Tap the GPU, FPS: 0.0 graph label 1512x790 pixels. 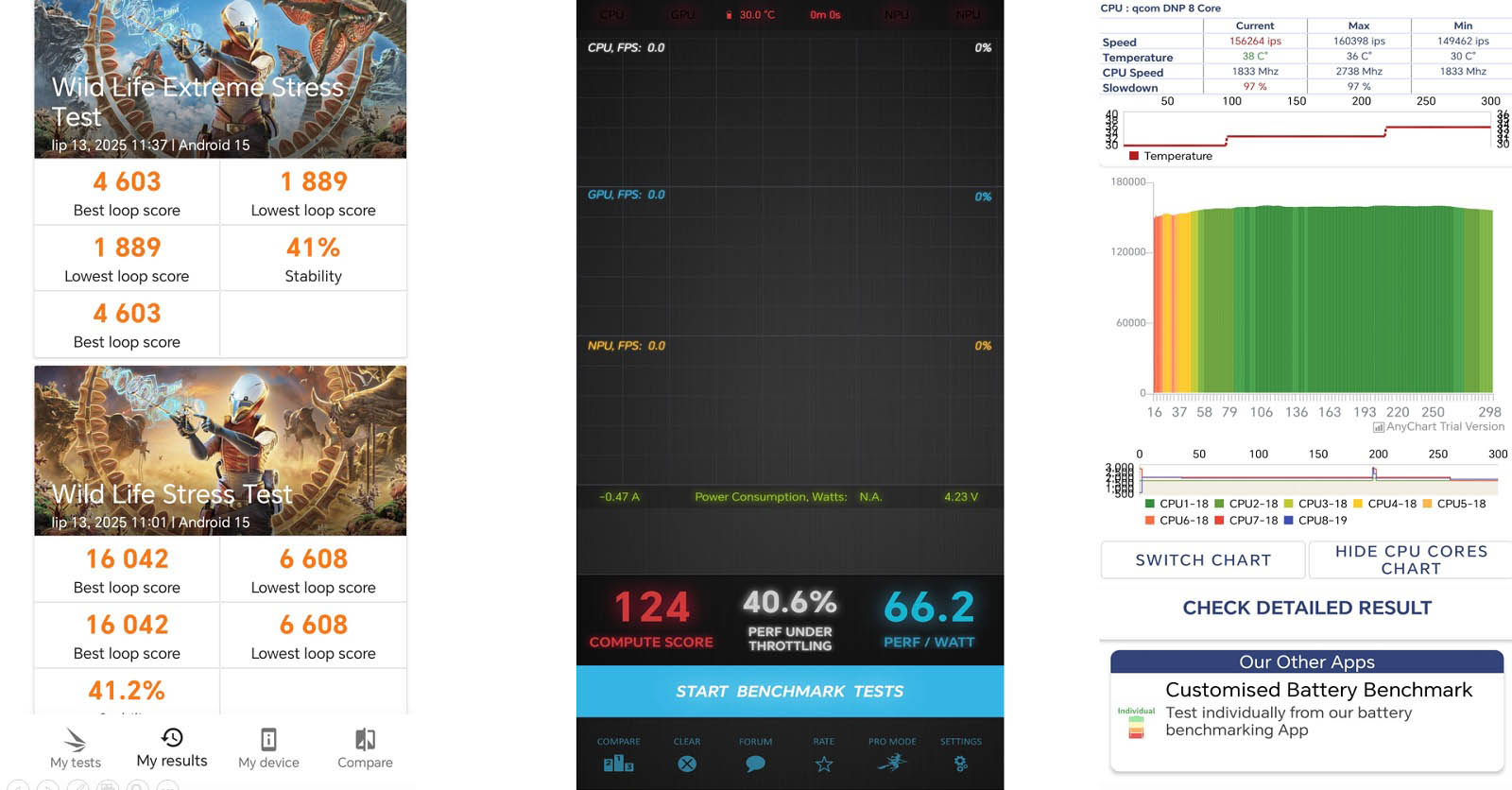pyautogui.click(x=626, y=195)
